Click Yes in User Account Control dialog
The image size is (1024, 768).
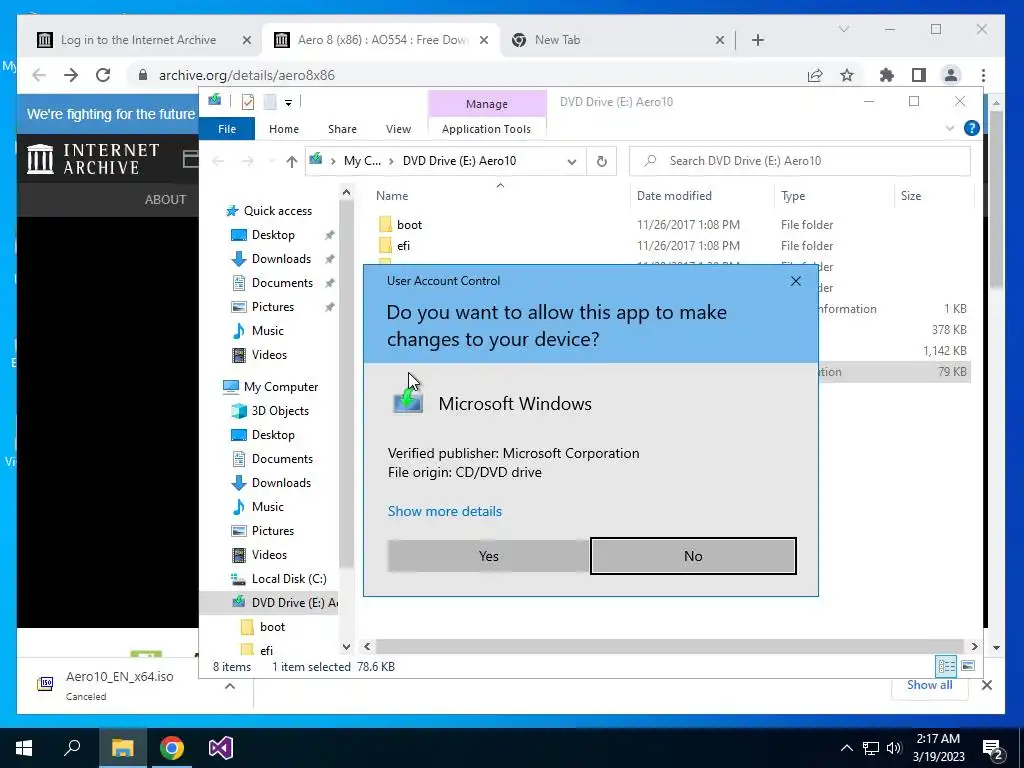pos(488,556)
